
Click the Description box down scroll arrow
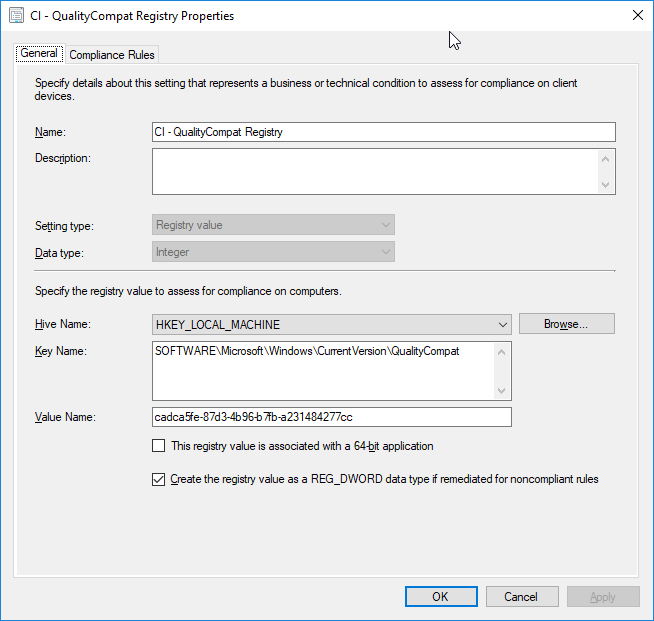(606, 184)
